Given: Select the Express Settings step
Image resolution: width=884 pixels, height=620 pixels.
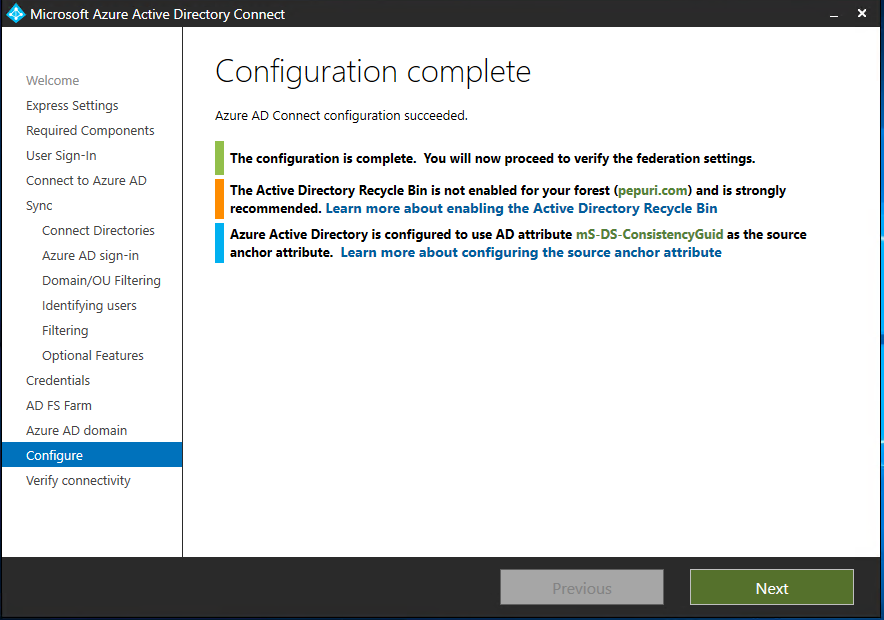Looking at the screenshot, I should pos(72,105).
